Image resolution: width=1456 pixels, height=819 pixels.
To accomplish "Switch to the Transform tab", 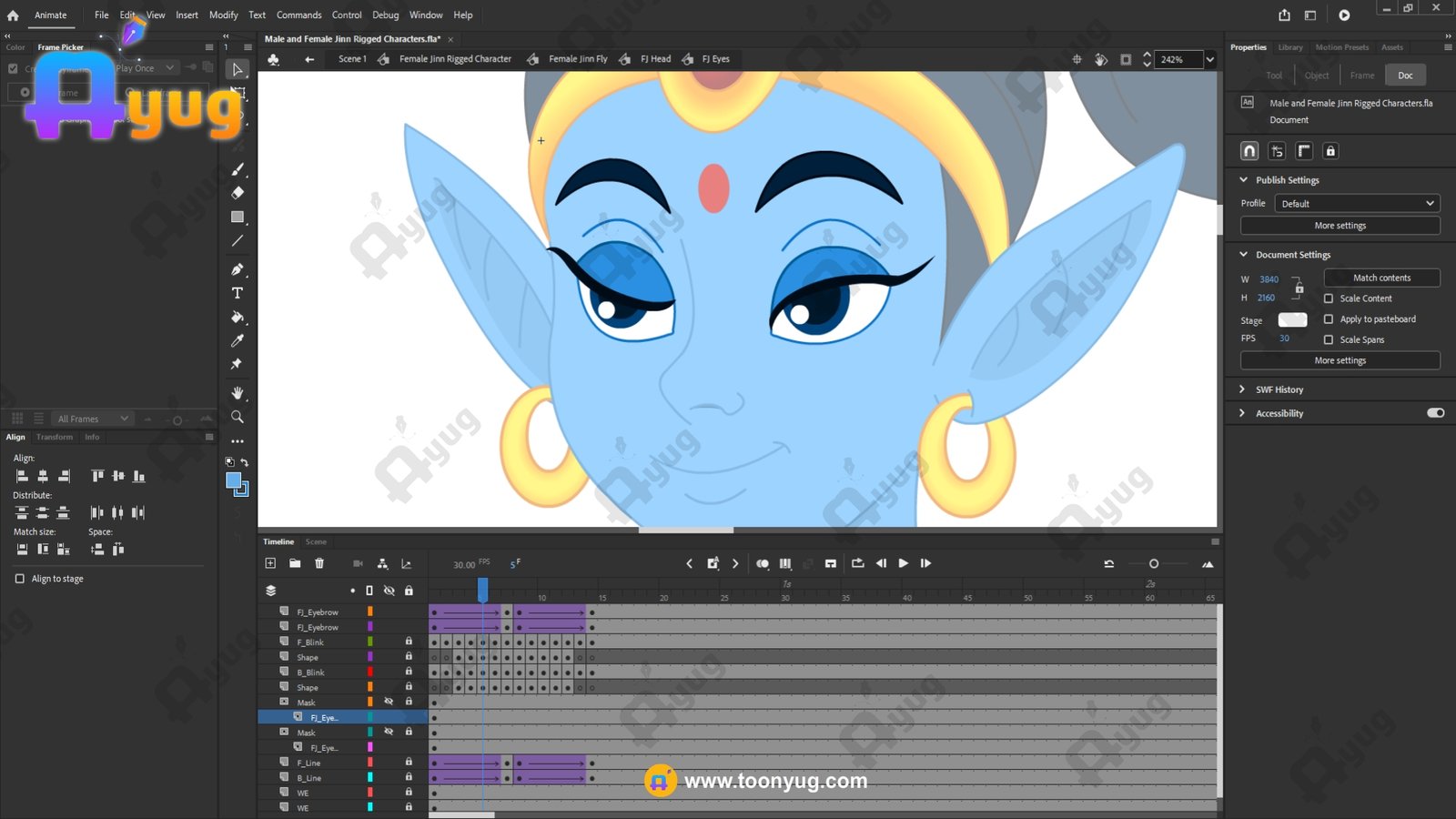I will [x=55, y=438].
